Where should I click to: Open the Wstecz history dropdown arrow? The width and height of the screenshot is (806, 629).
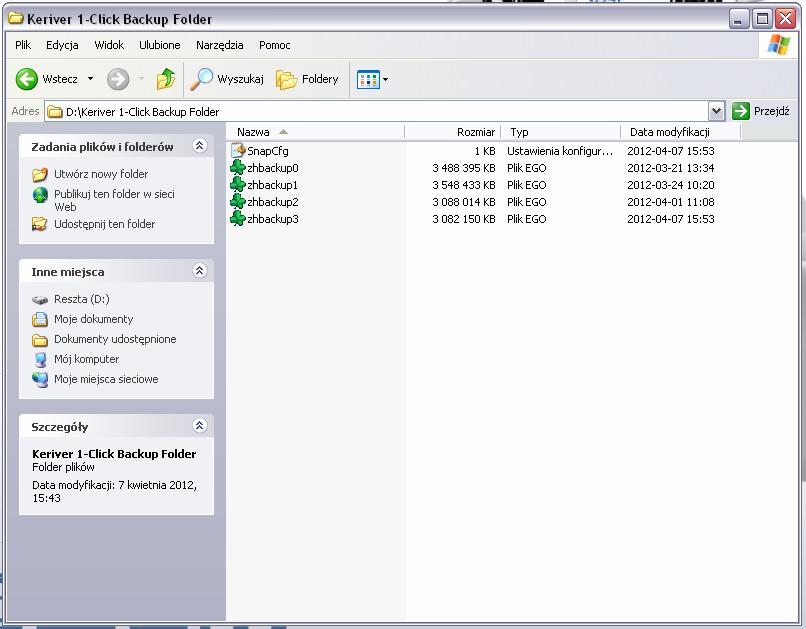pos(90,79)
